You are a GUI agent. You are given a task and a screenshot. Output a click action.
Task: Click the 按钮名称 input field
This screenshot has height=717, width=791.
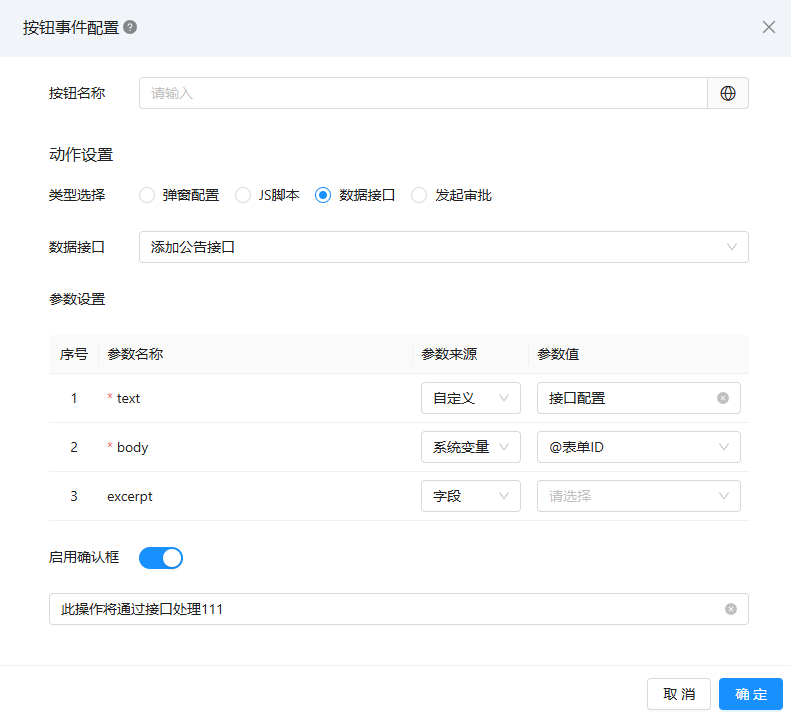[x=423, y=93]
